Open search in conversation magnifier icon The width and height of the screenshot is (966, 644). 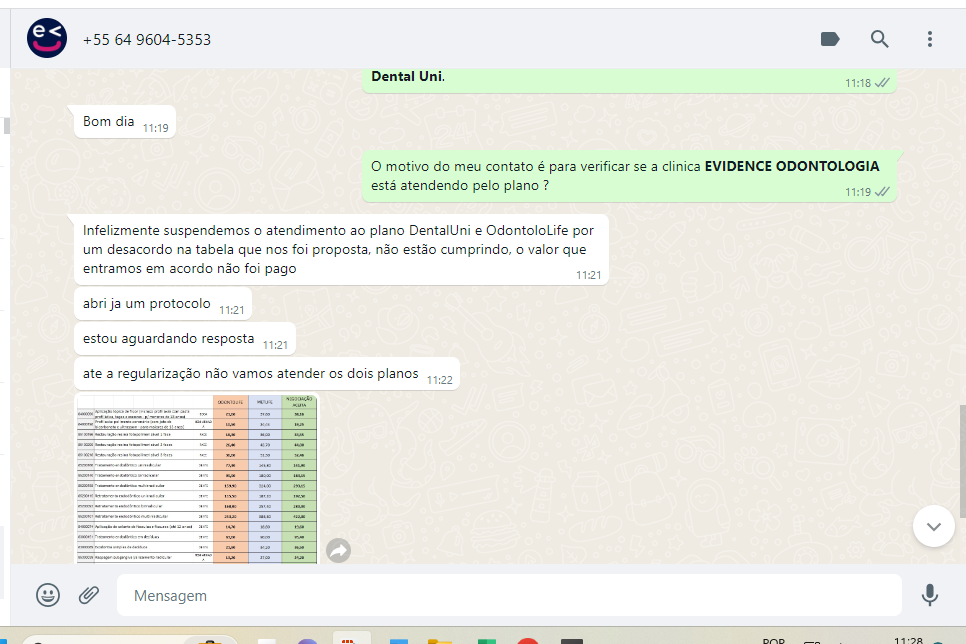pyautogui.click(x=879, y=39)
